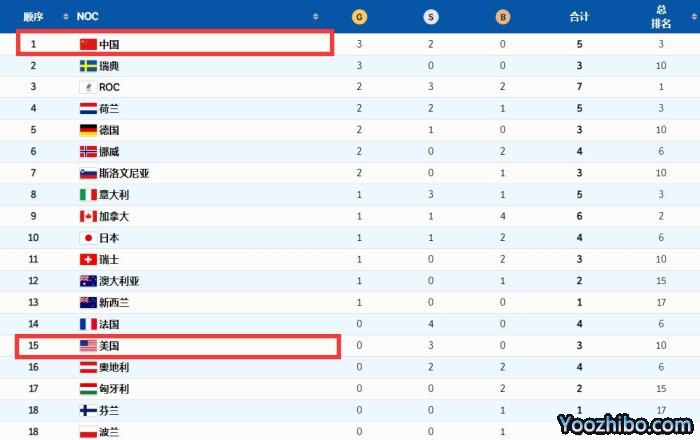Click the Canada flag icon
700x440 pixels.
click(x=87, y=216)
